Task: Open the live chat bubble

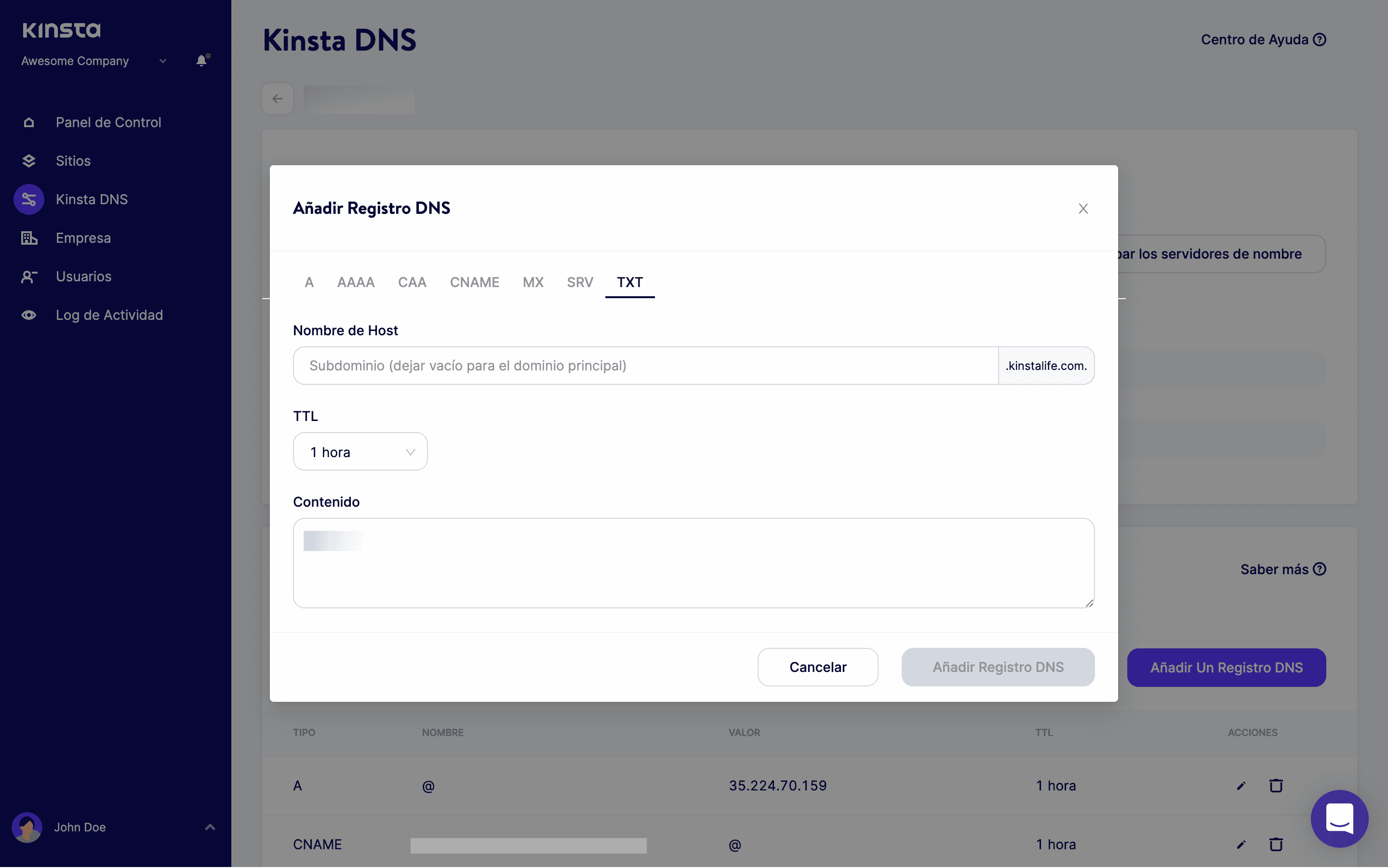Action: pyautogui.click(x=1339, y=819)
